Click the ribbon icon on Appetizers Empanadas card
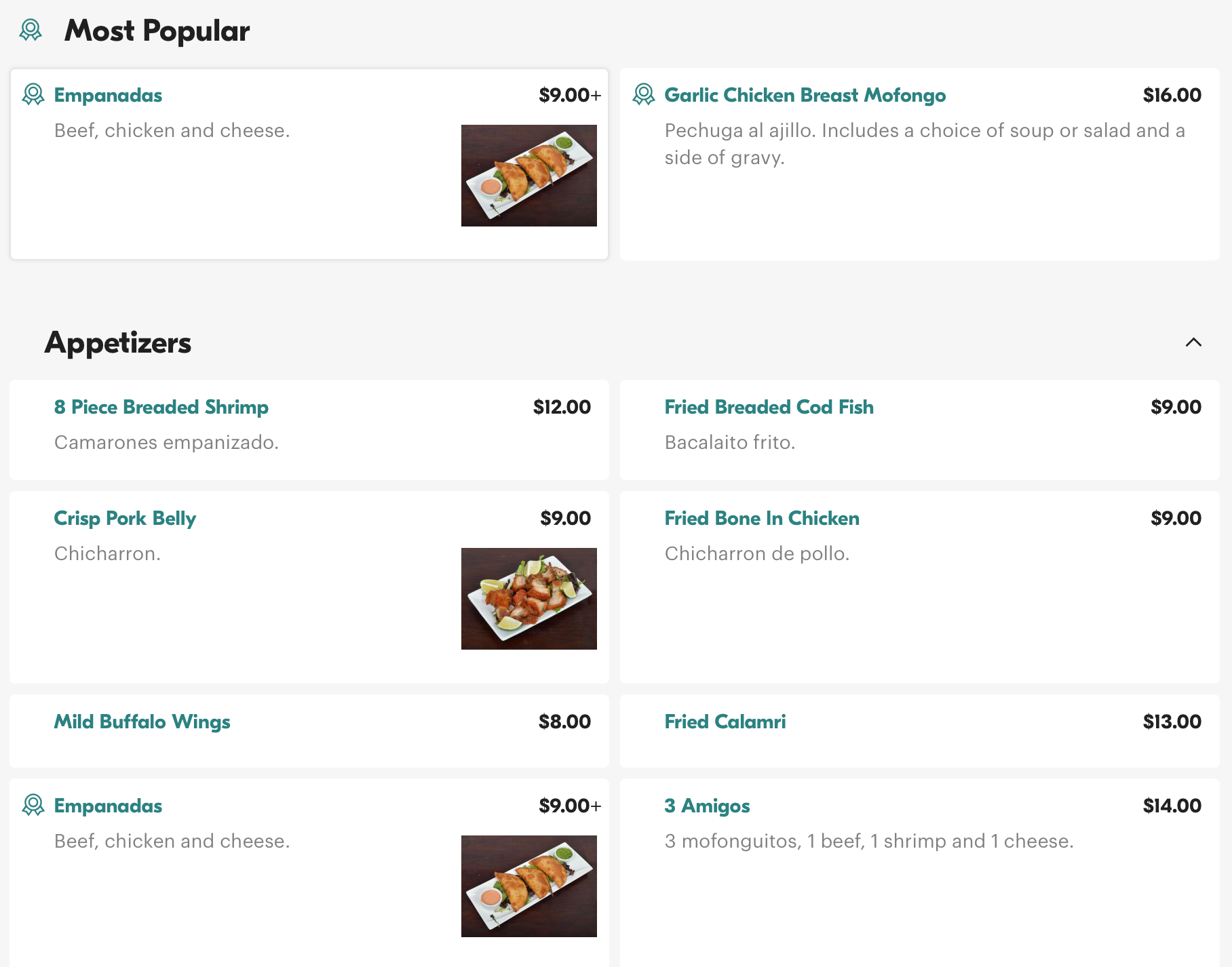Viewport: 1232px width, 967px height. (33, 806)
